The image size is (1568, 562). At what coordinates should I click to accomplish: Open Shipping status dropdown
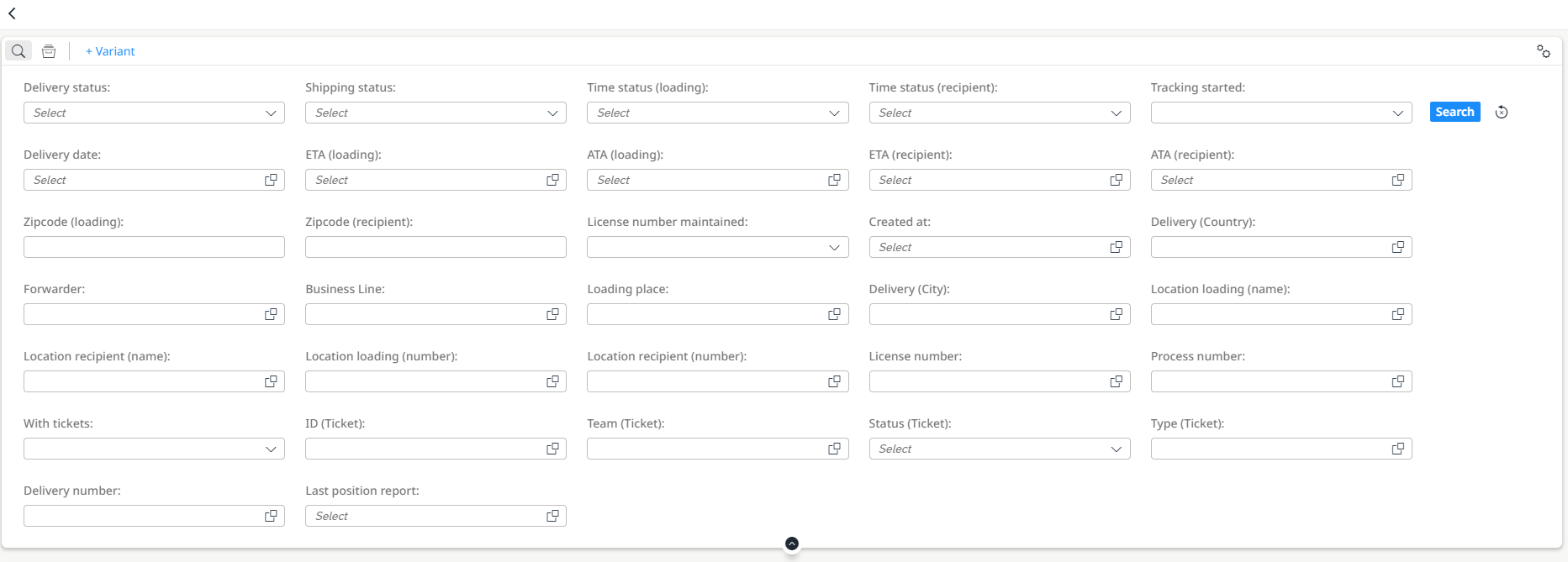(x=436, y=113)
